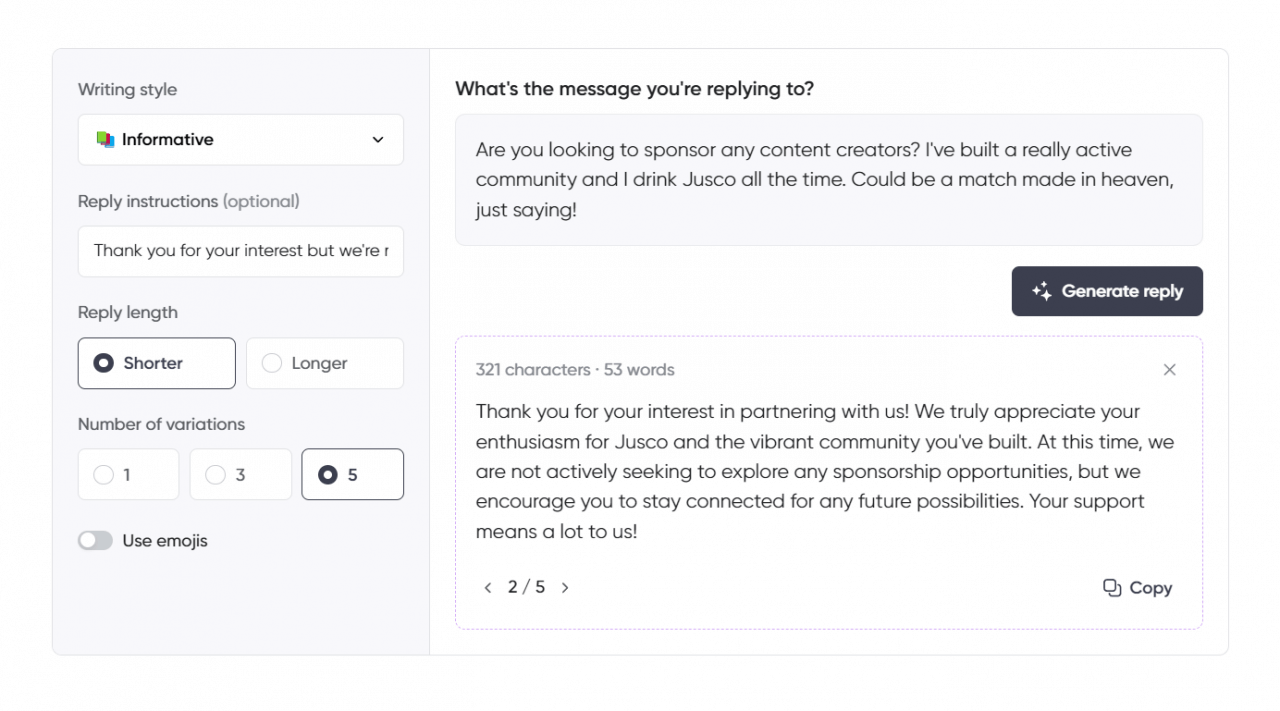1280x711 pixels.
Task: Click the 2 / 5 variation counter
Action: point(526,587)
